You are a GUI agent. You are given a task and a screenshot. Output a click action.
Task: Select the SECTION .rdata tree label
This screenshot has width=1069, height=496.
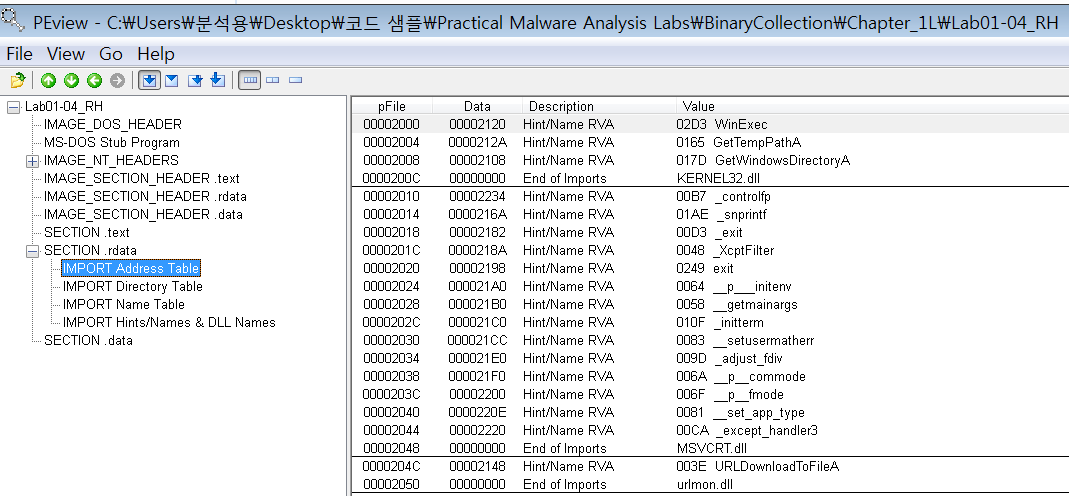tap(90, 251)
